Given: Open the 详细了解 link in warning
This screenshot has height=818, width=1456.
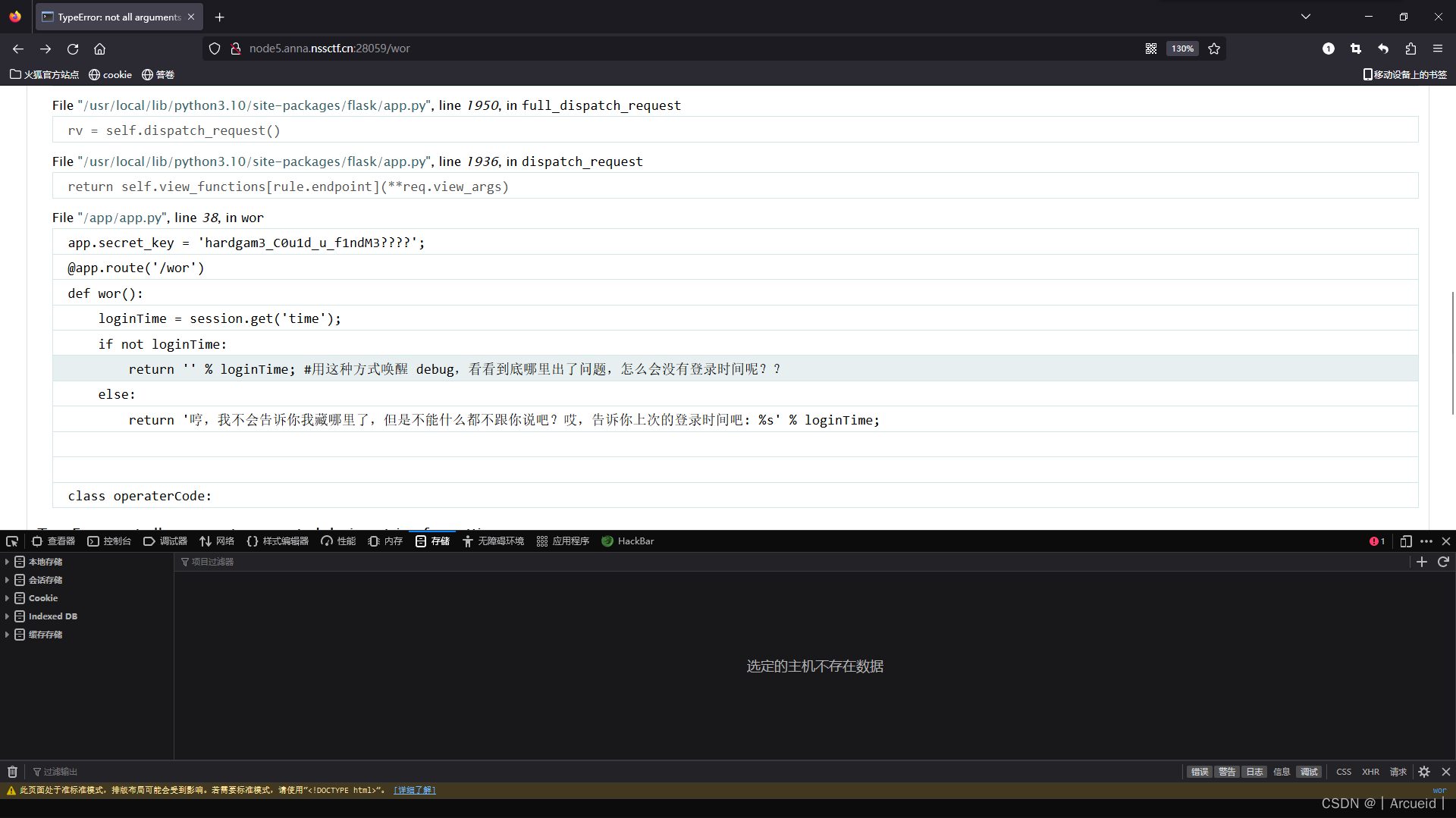Looking at the screenshot, I should click(415, 790).
